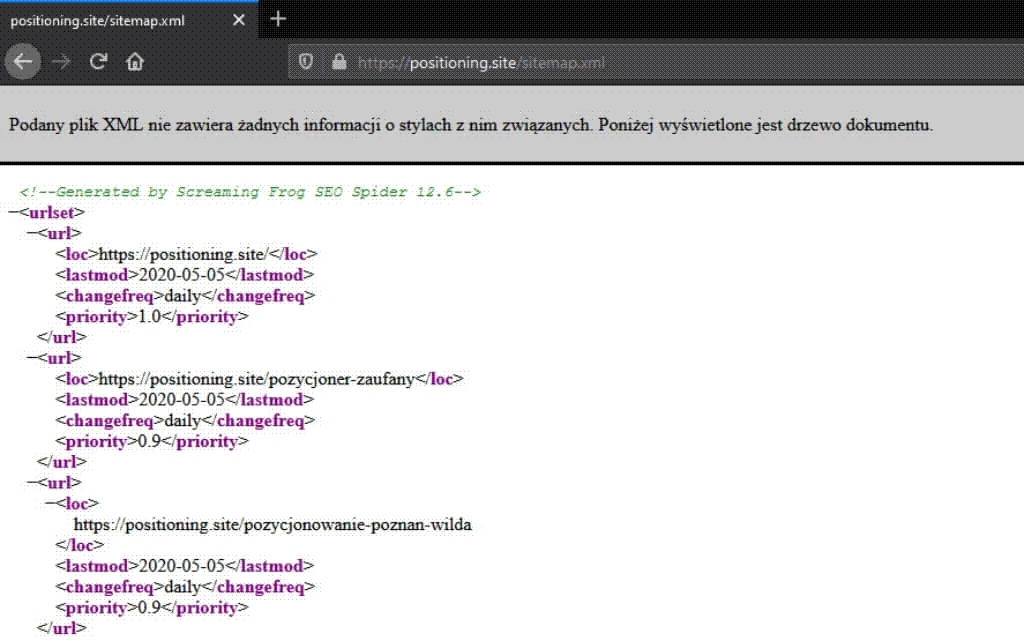Click the pozycjoner-zaufany loc URL text

[257, 379]
